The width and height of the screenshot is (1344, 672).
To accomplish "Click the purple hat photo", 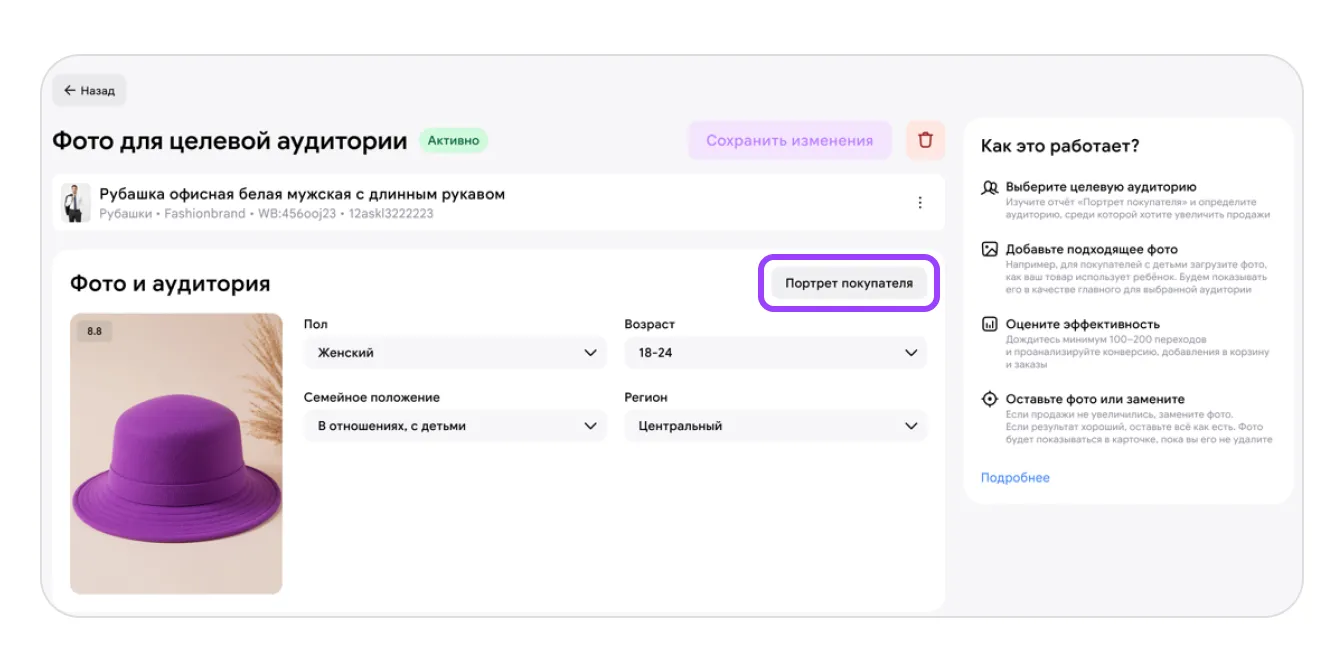I will point(176,454).
